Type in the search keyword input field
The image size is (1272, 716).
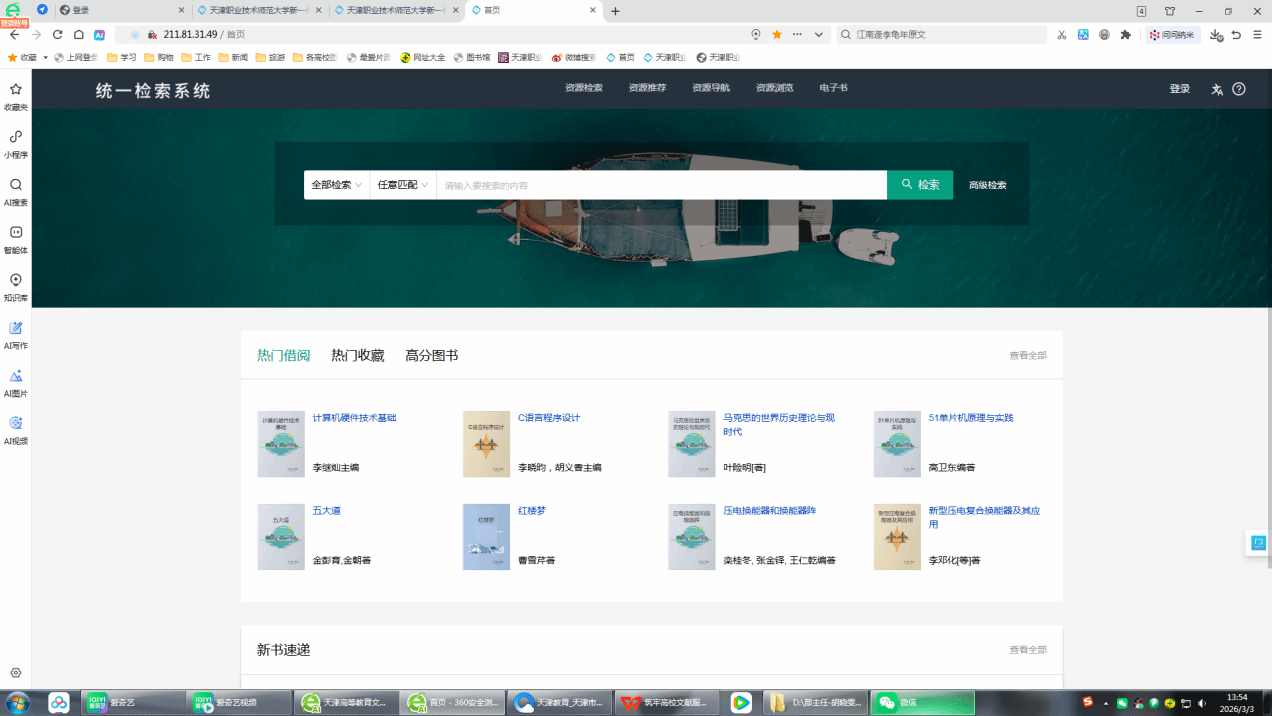(660, 185)
